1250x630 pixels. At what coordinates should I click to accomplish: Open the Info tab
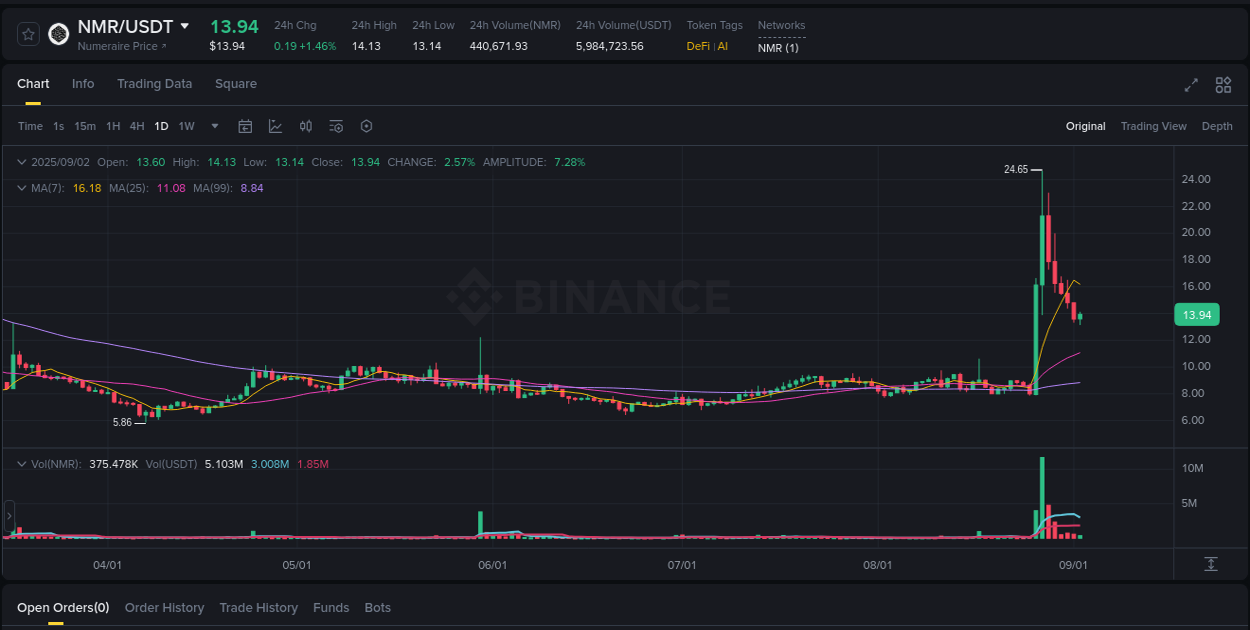[83, 84]
